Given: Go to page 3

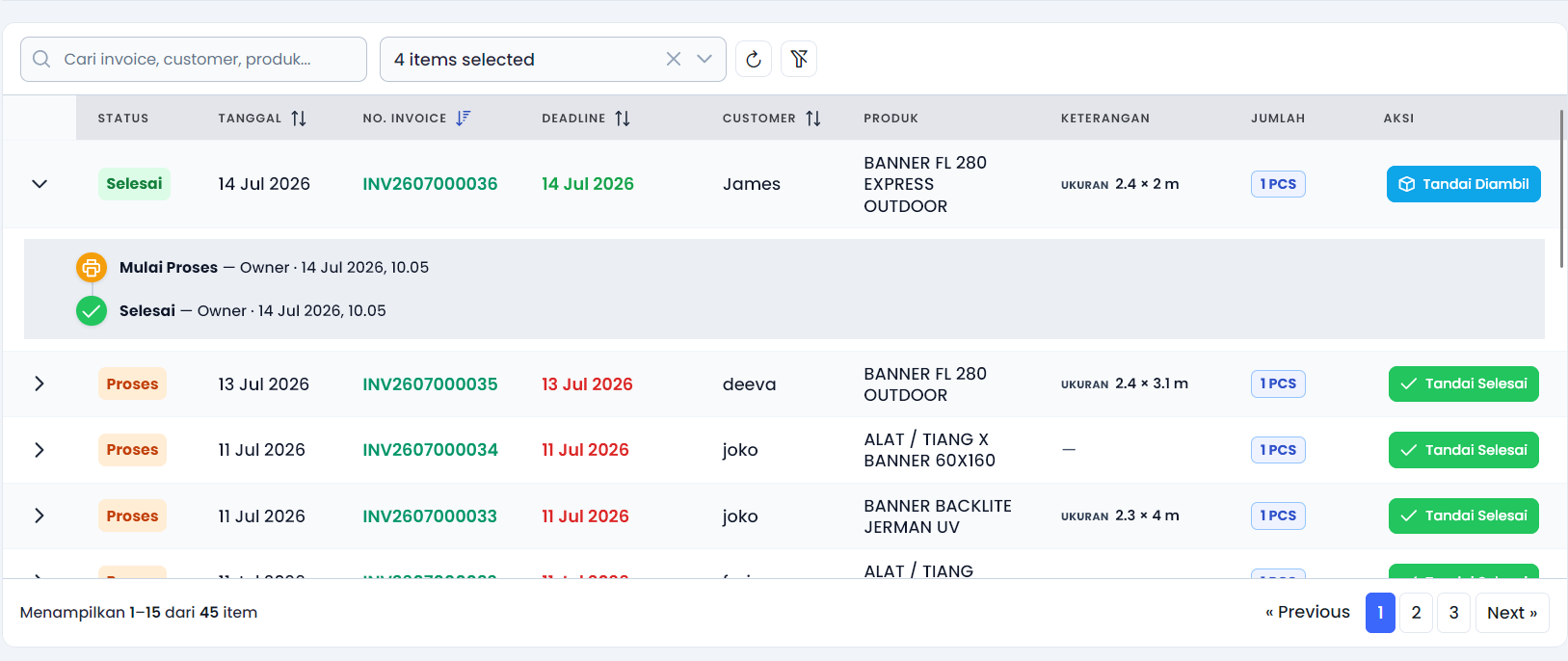Looking at the screenshot, I should [1453, 613].
